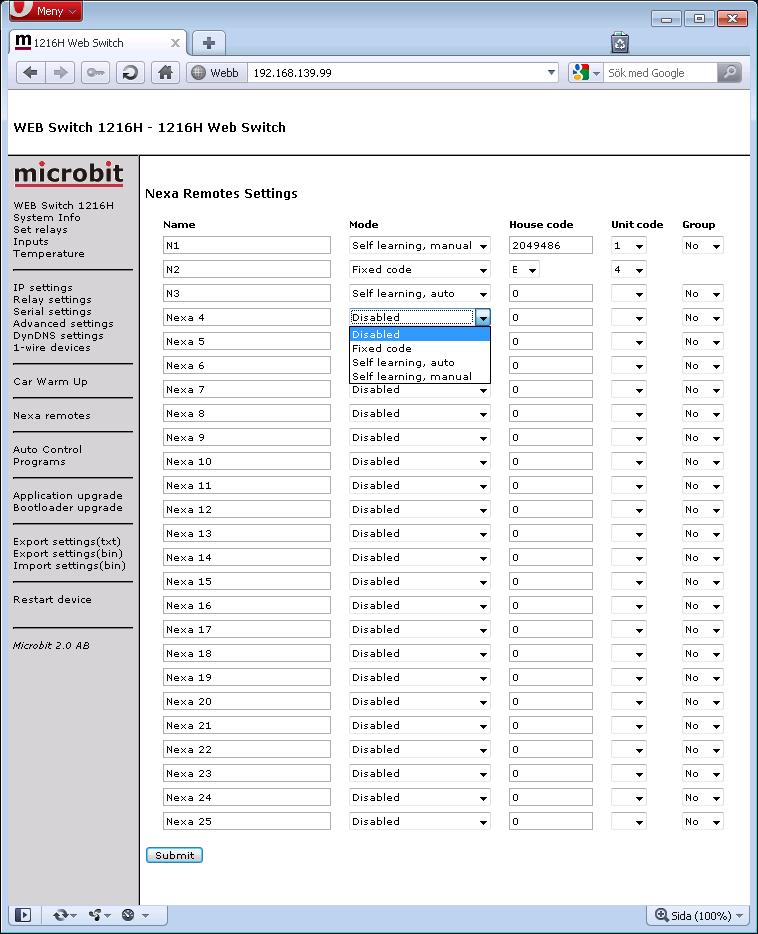The image size is (758, 934).
Task: Open the Application upgrade link
Action: 68,496
